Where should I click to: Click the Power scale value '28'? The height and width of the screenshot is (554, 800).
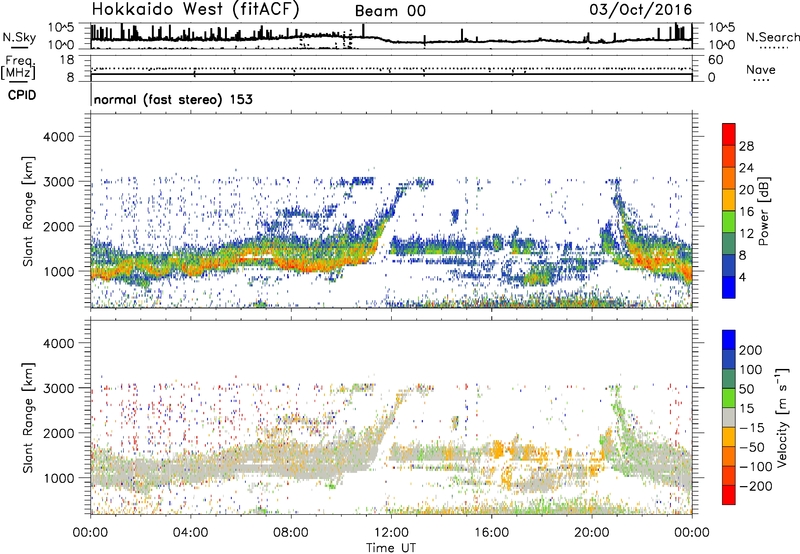coord(746,146)
